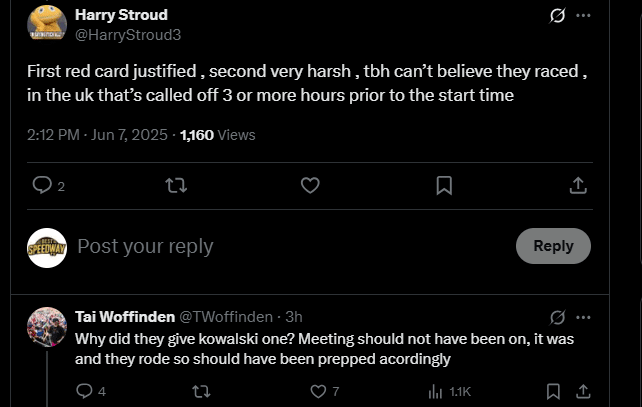Repost Tai Woffinden's reply
The width and height of the screenshot is (642, 407).
[201, 391]
